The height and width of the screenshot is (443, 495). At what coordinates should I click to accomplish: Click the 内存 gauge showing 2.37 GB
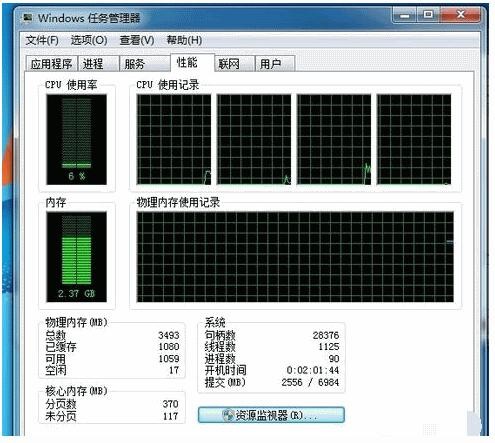pyautogui.click(x=77, y=257)
